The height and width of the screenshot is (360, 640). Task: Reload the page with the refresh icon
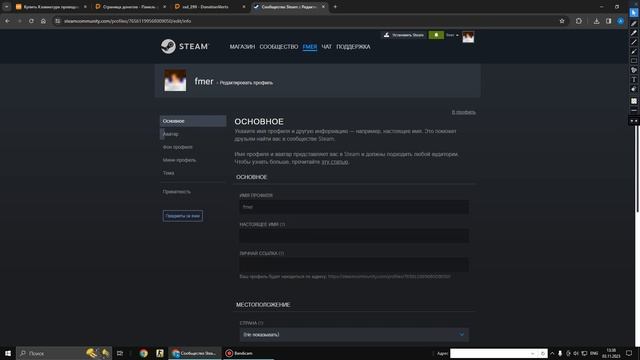[x=31, y=21]
